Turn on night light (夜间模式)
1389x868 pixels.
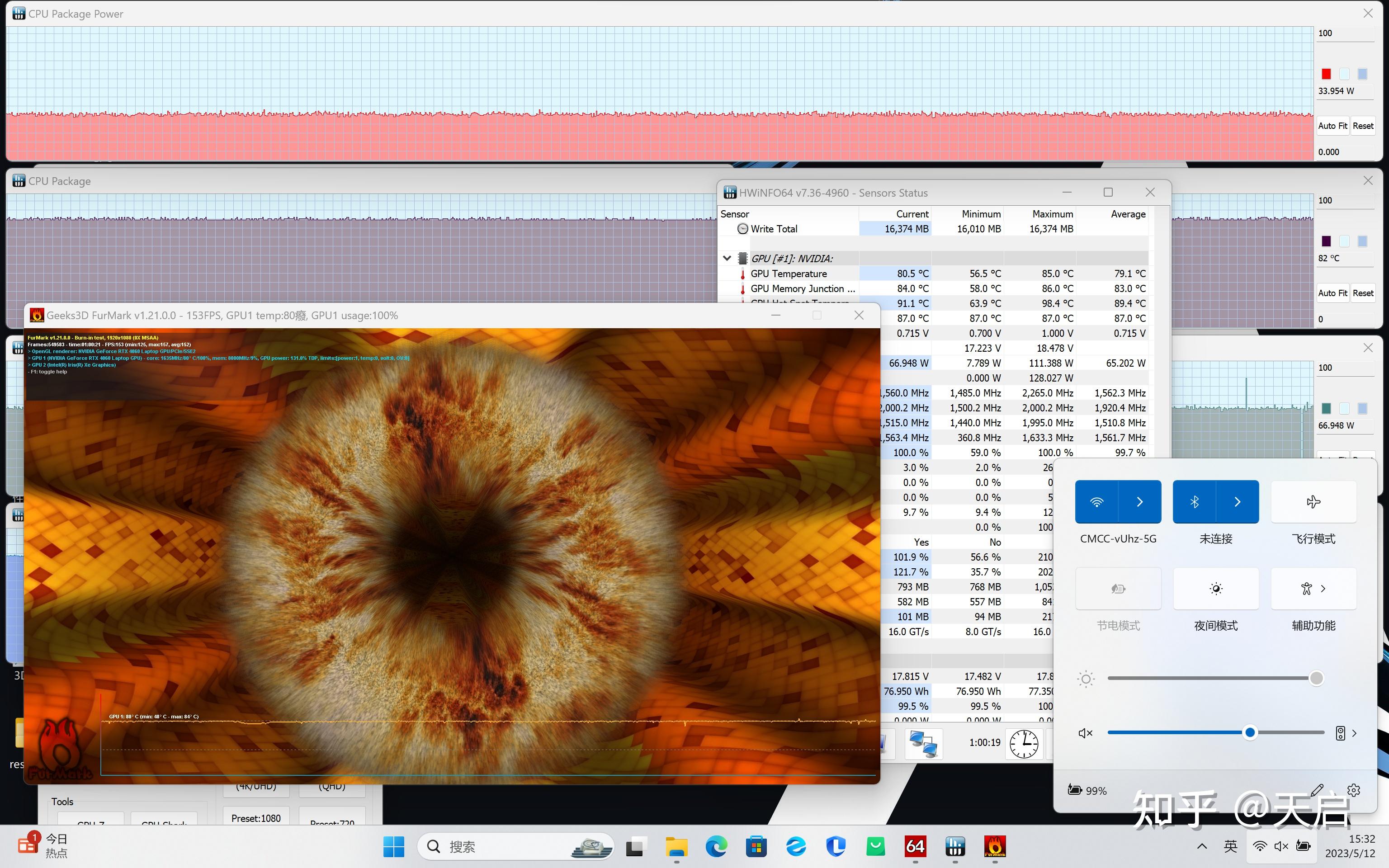[x=1216, y=589]
